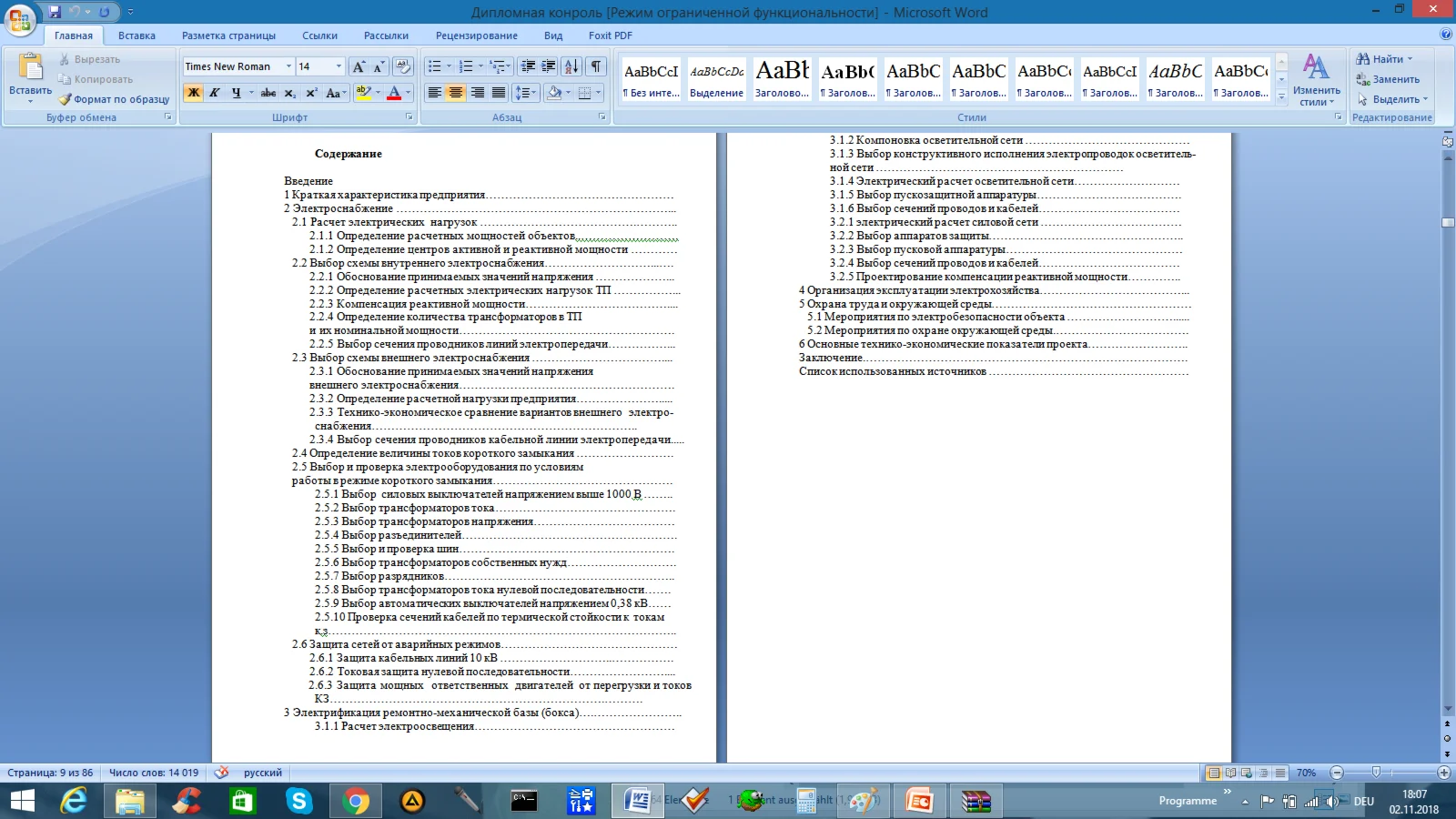Open line spacing dropdown
The height and width of the screenshot is (819, 1456).
524,93
